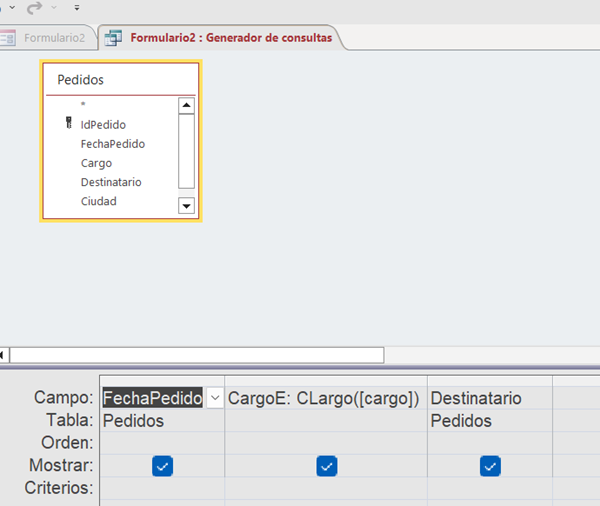This screenshot has width=600, height=506.
Task: Expand the FechaPedido field dropdown
Action: (x=215, y=398)
